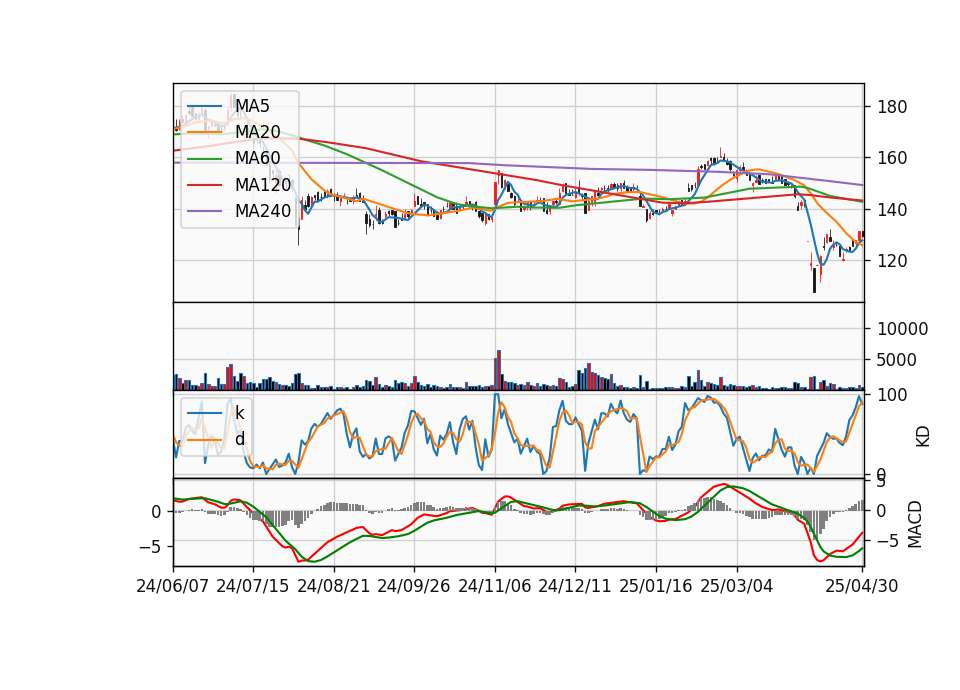This screenshot has height=690, width=960.
Task: Click the orange MA20 legend line sample
Action: click(204, 133)
